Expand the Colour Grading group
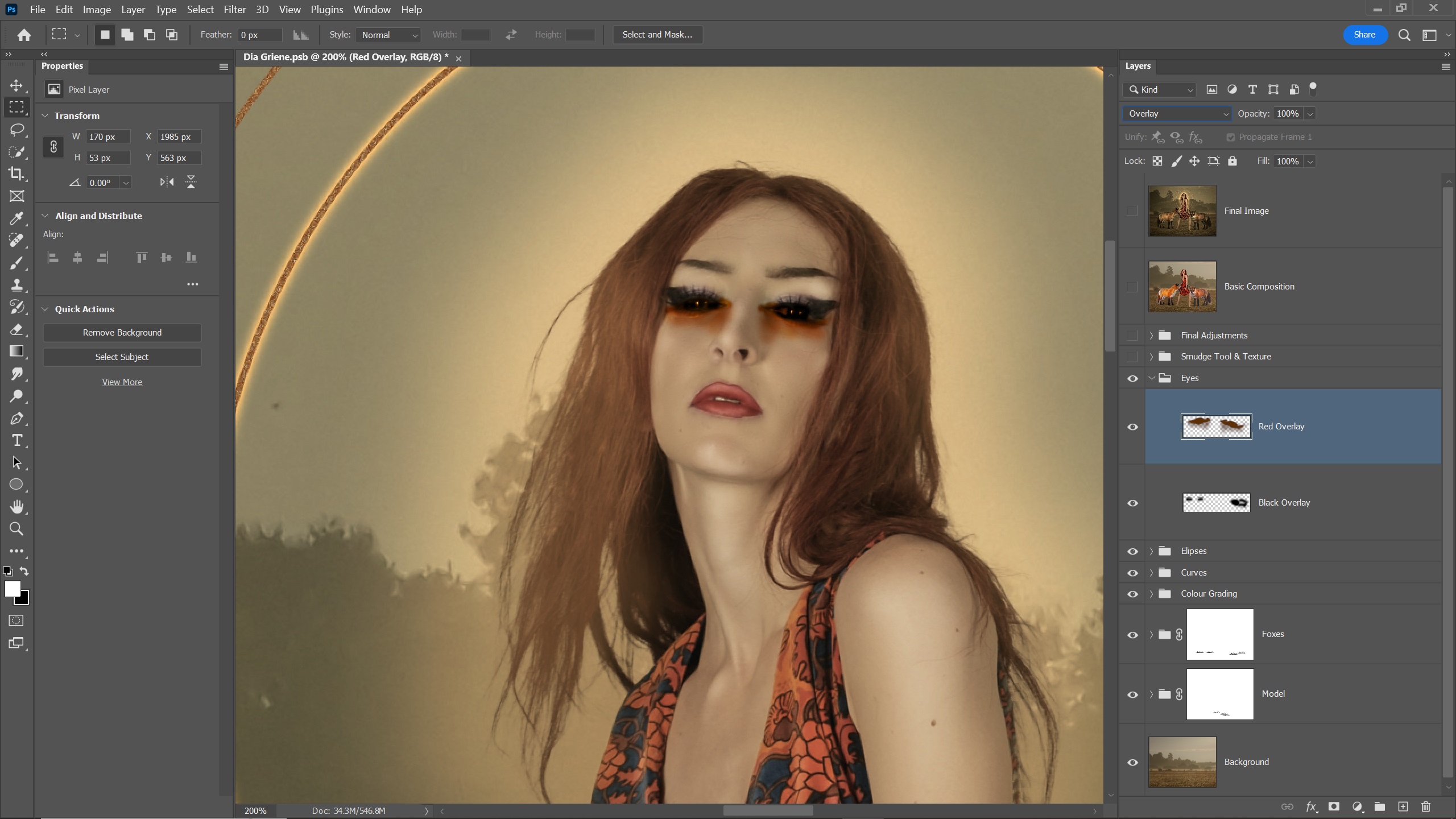The image size is (1456, 819). [x=1151, y=594]
